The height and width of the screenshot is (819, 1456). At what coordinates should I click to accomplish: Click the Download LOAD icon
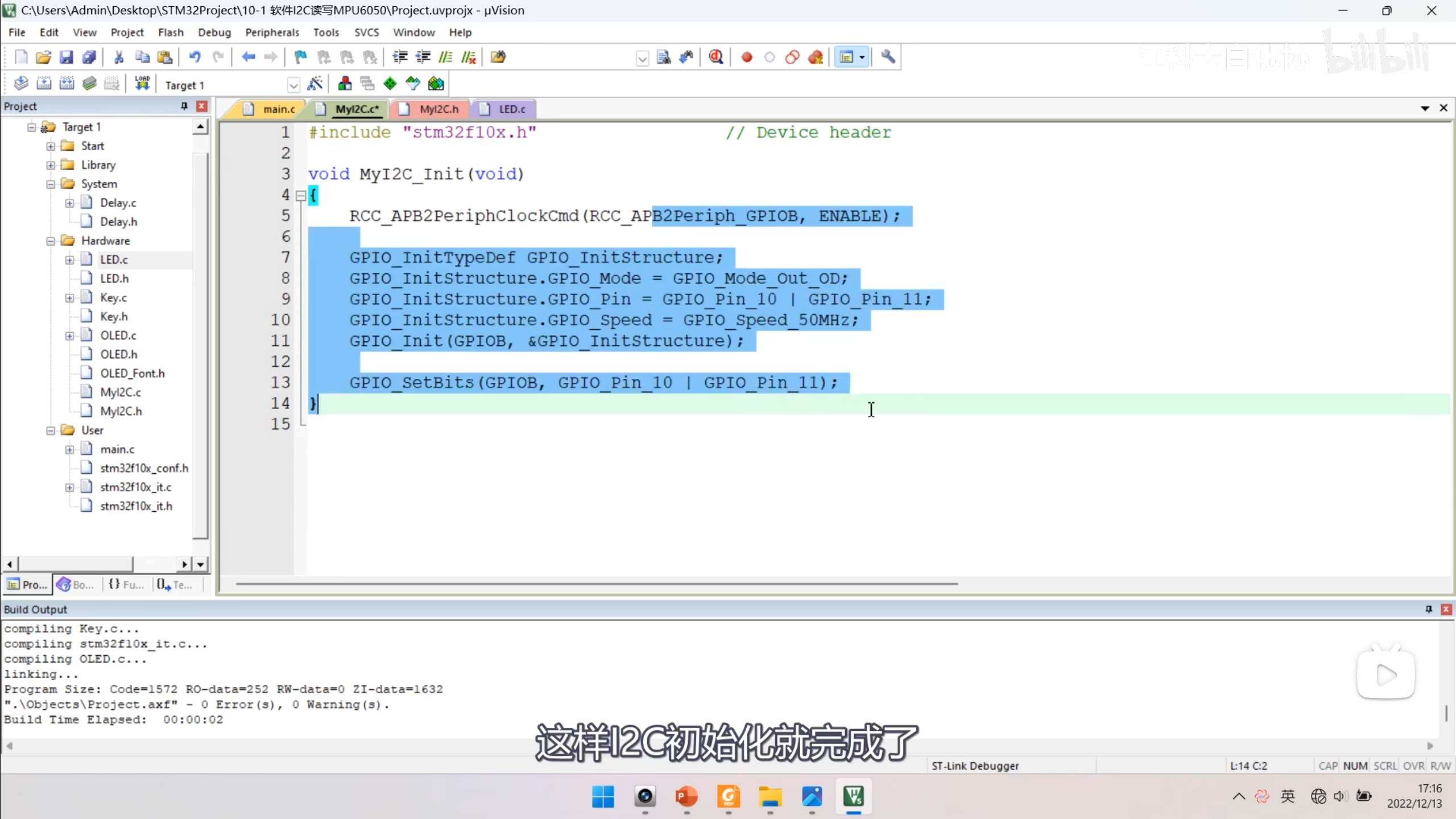(142, 84)
